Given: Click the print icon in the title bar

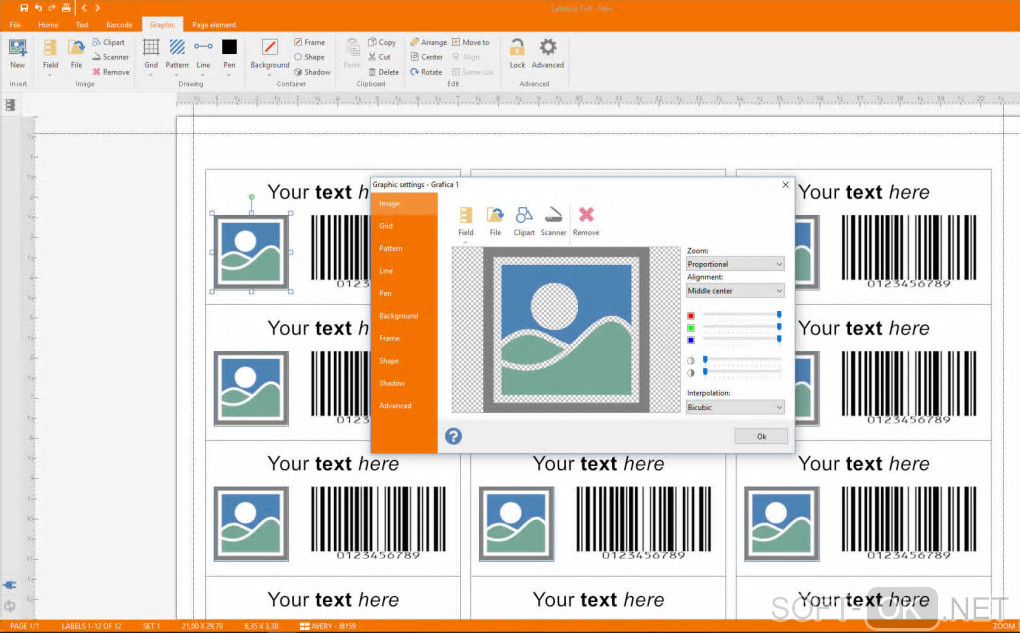Looking at the screenshot, I should [66, 8].
